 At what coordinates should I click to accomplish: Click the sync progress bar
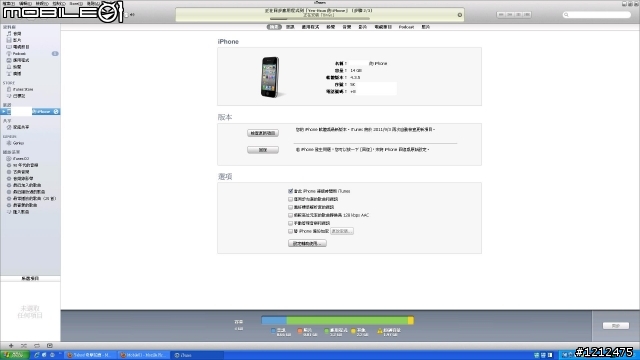320,19
